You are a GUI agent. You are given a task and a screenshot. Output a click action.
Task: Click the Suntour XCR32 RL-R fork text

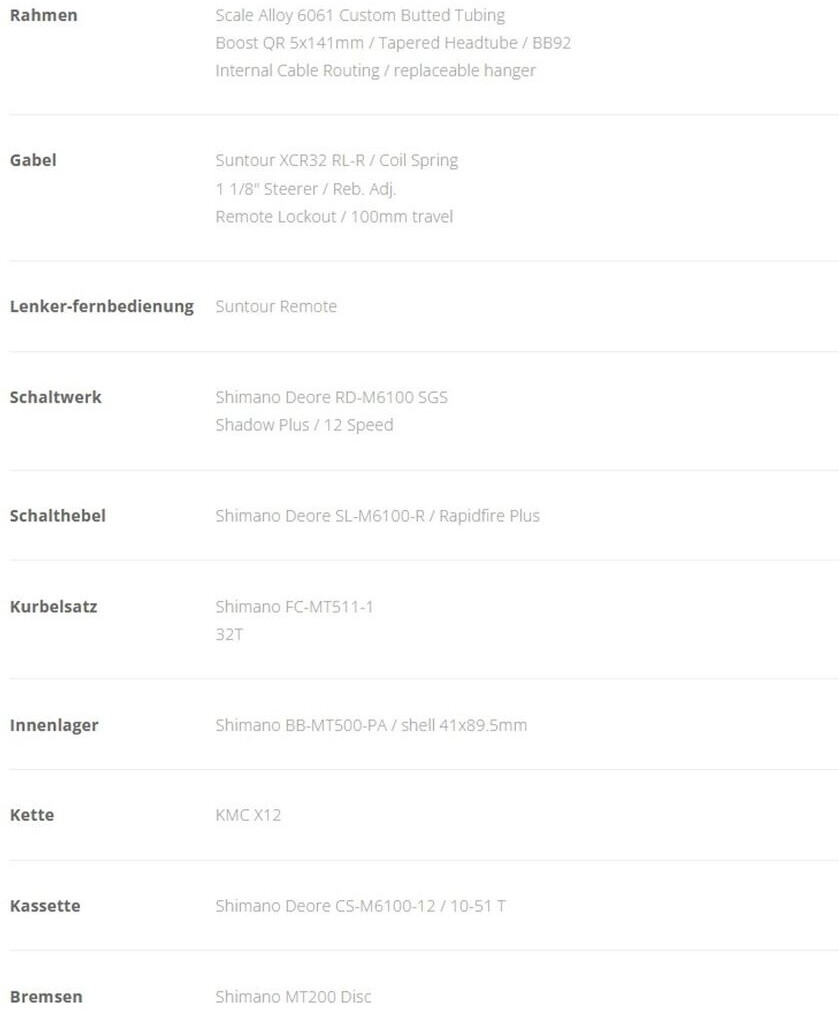coord(336,160)
